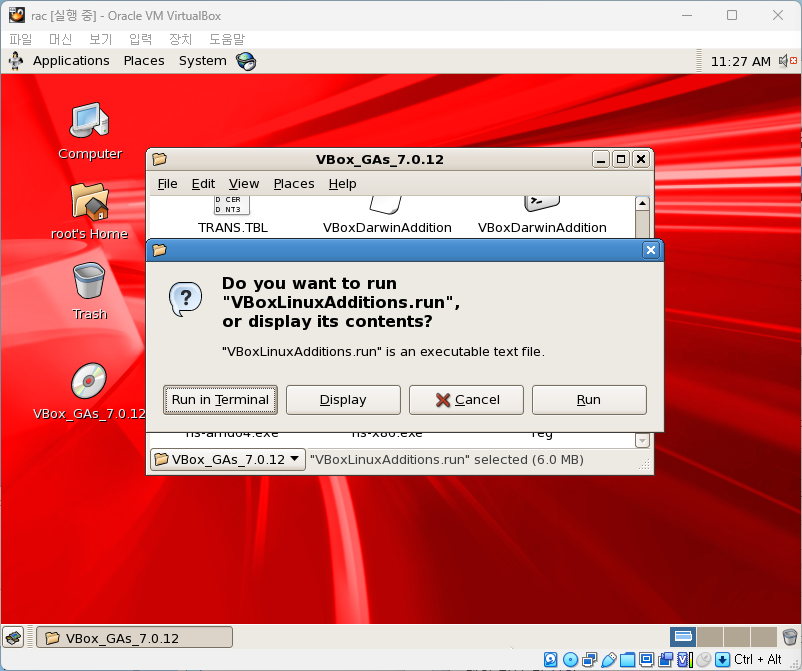Switch to the second workspace
The height and width of the screenshot is (671, 802).
coord(709,637)
